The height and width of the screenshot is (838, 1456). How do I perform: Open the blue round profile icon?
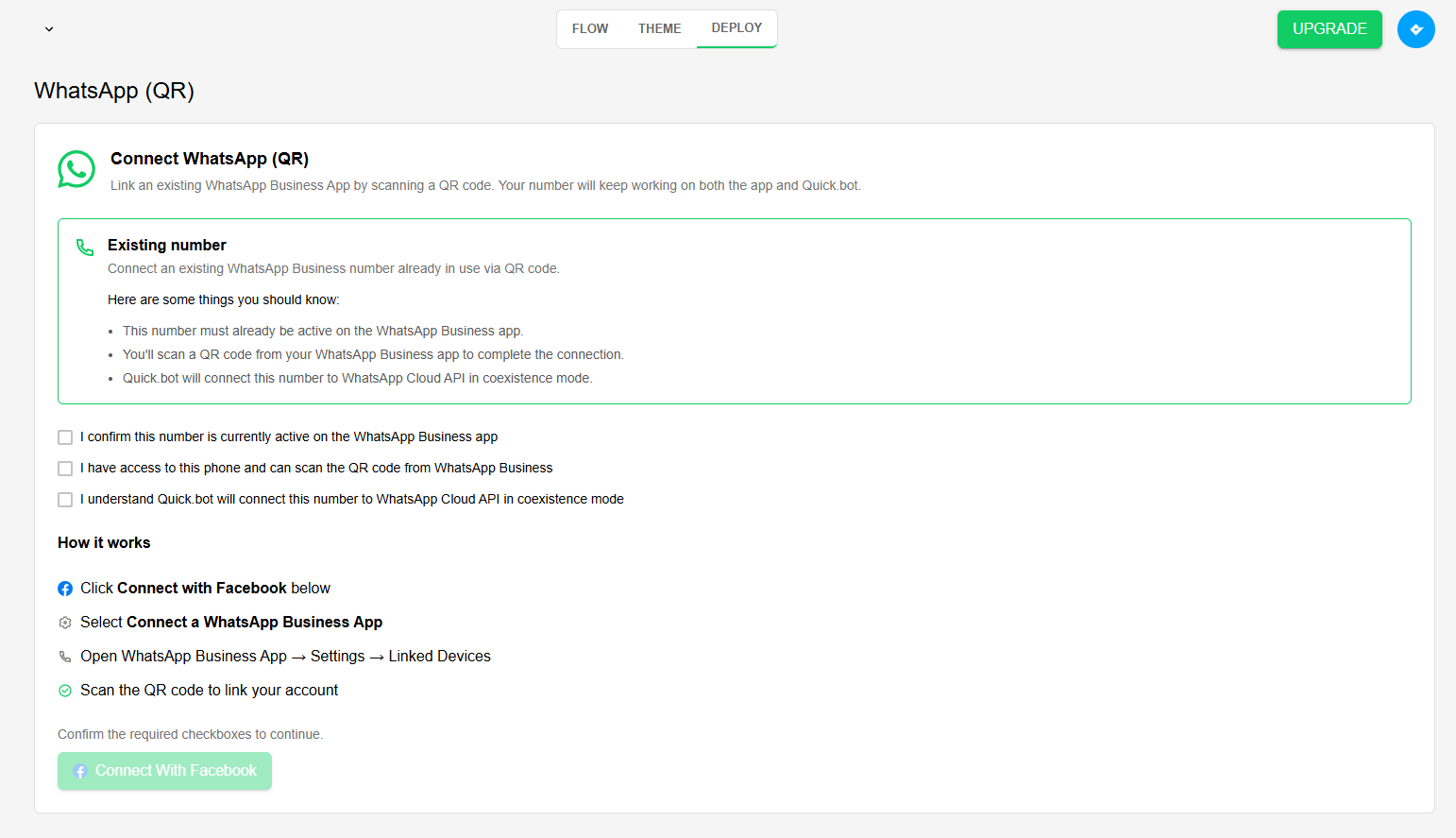[1416, 29]
